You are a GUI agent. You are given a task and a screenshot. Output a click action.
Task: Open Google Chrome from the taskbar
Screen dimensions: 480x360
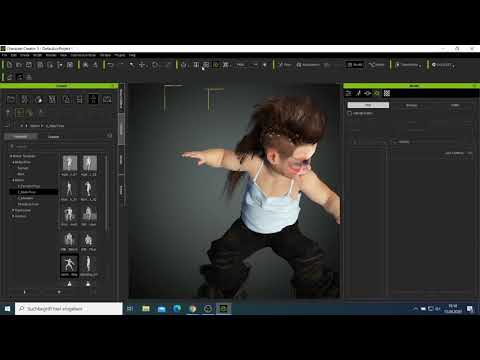(192, 309)
